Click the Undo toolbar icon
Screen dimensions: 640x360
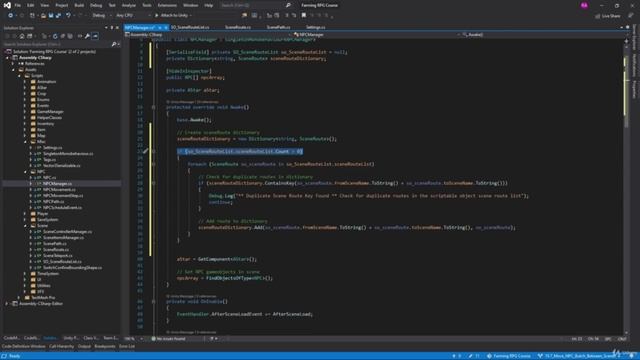[x=68, y=16]
